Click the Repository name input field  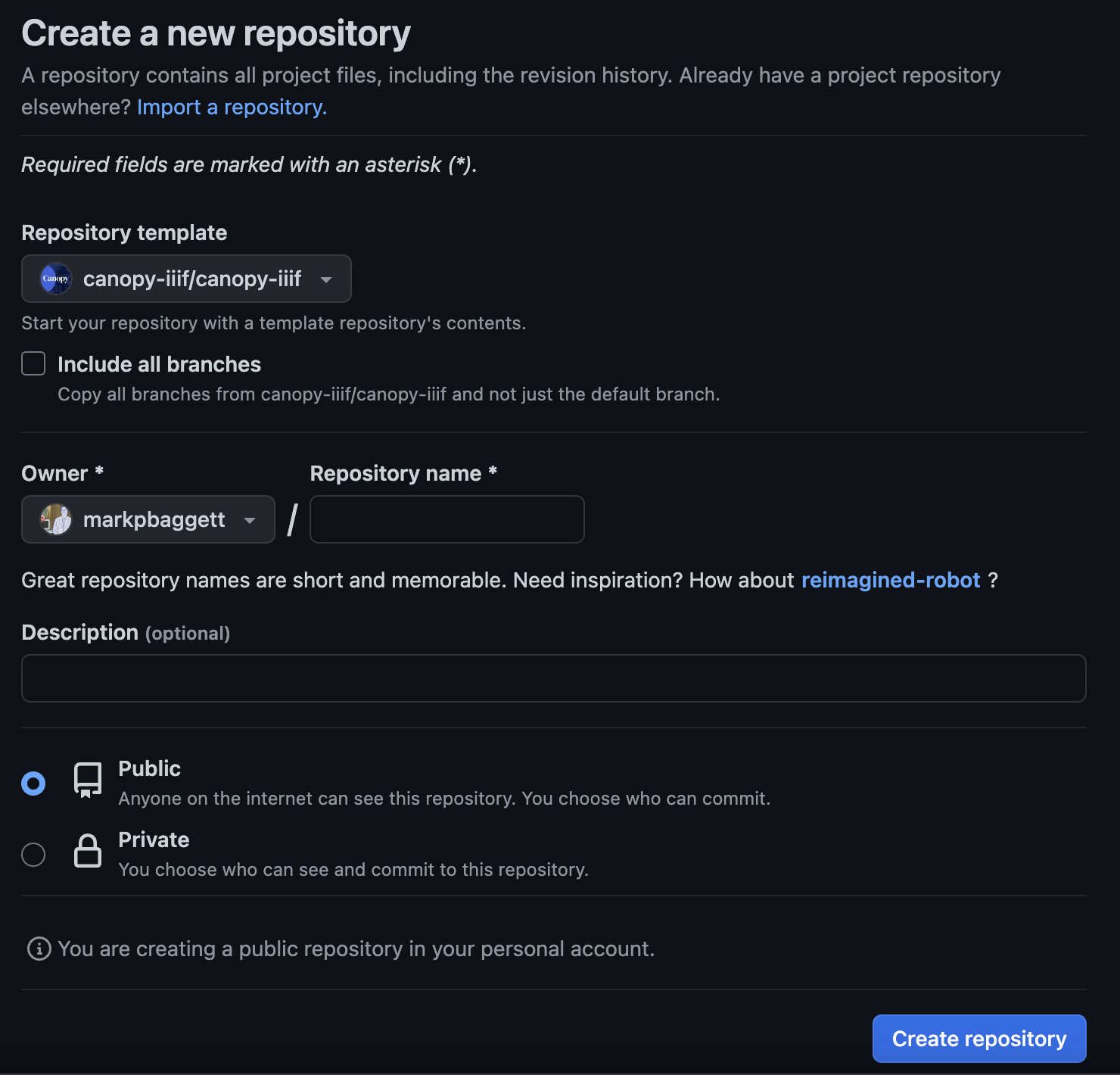446,519
